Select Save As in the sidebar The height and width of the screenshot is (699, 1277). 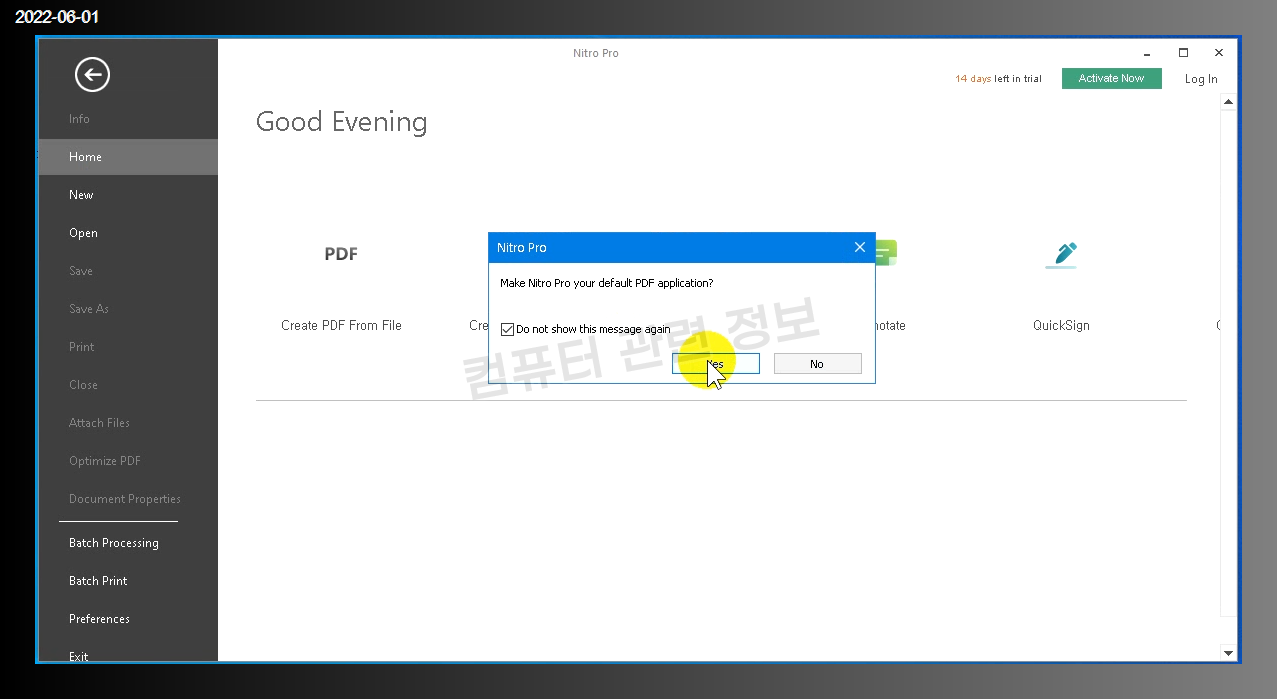128,309
